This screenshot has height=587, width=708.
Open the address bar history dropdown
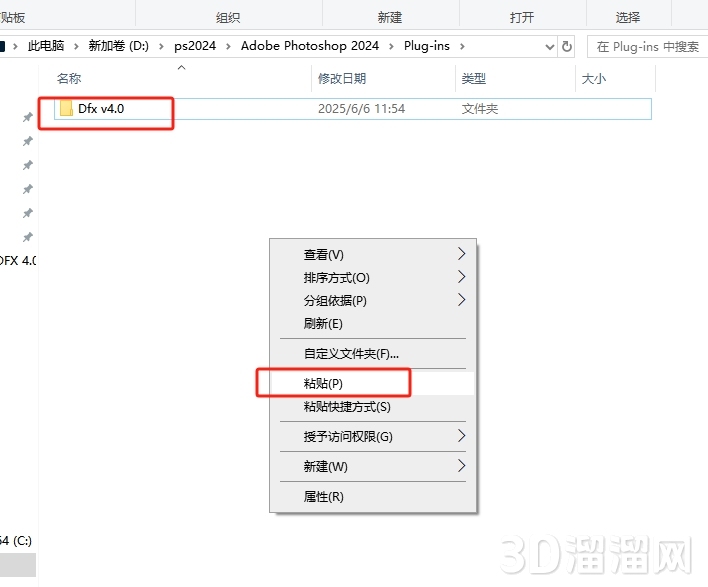coord(550,47)
